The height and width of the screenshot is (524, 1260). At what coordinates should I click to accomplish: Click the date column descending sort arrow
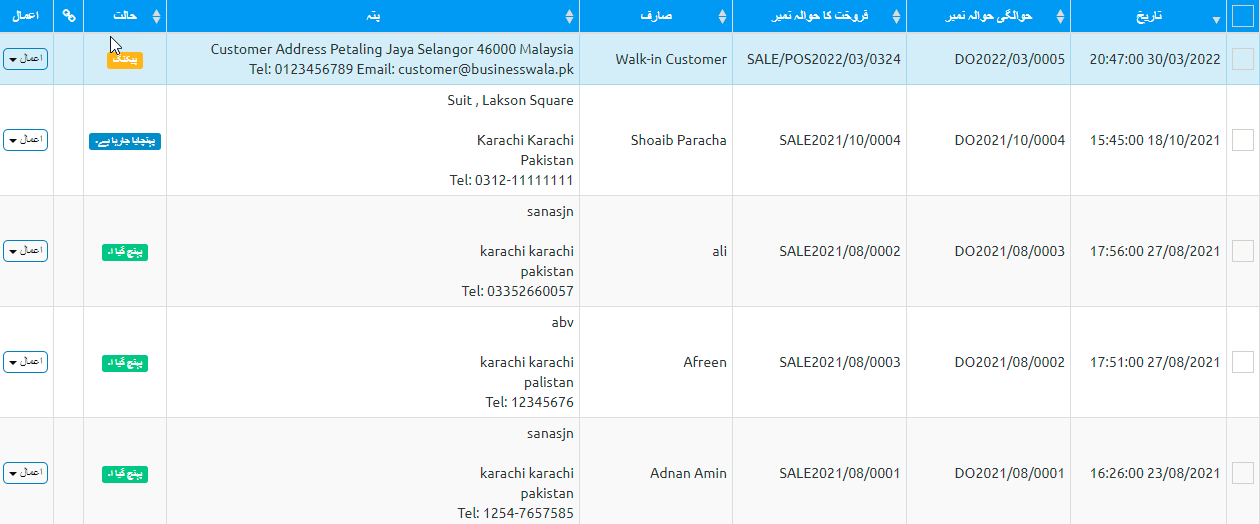coord(1216,19)
